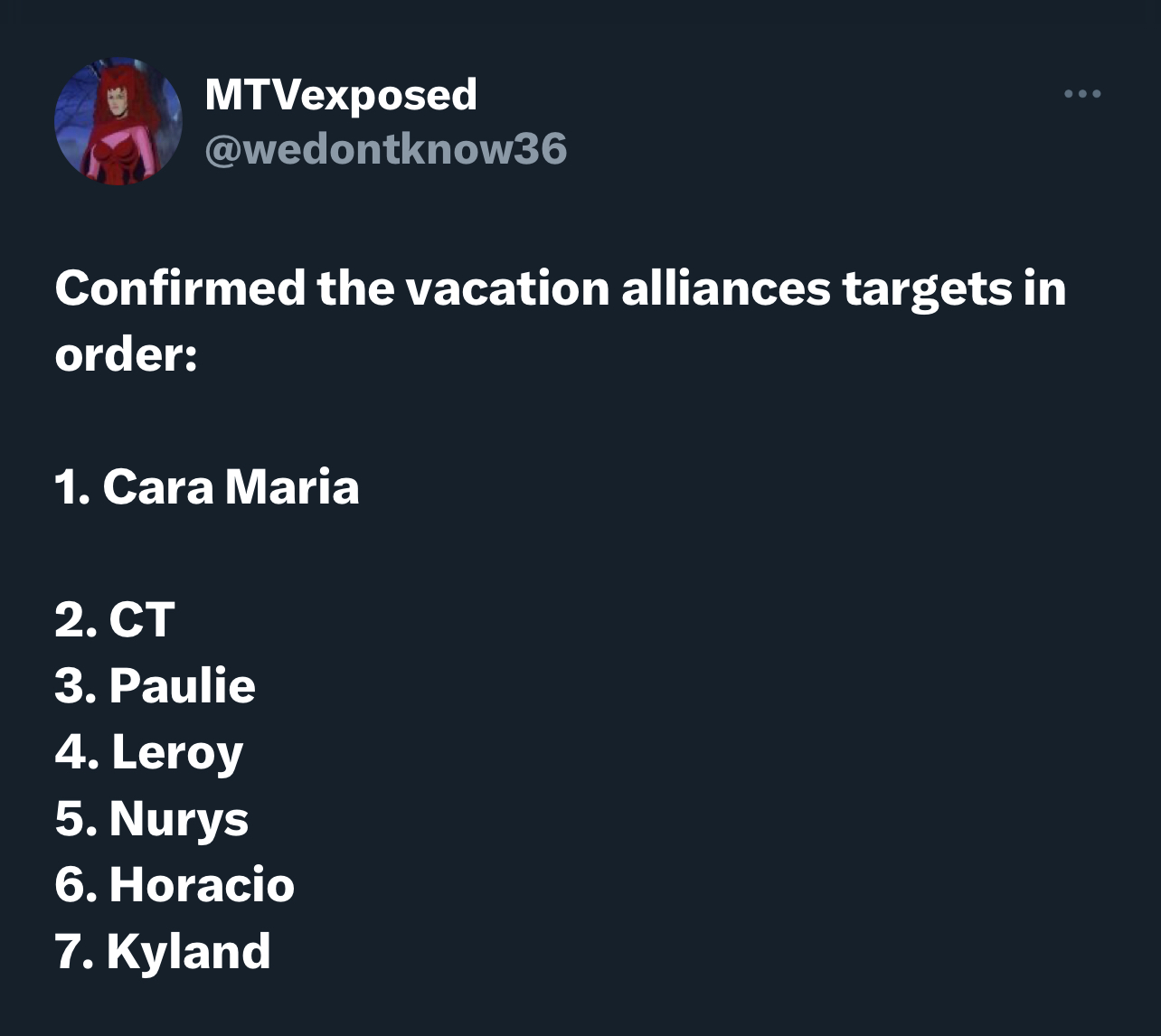Select the "2. CT" list line

(x=115, y=619)
